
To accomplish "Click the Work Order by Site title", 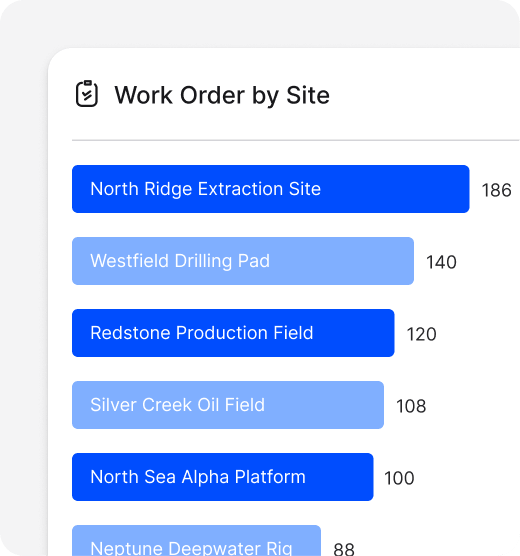I will (222, 95).
